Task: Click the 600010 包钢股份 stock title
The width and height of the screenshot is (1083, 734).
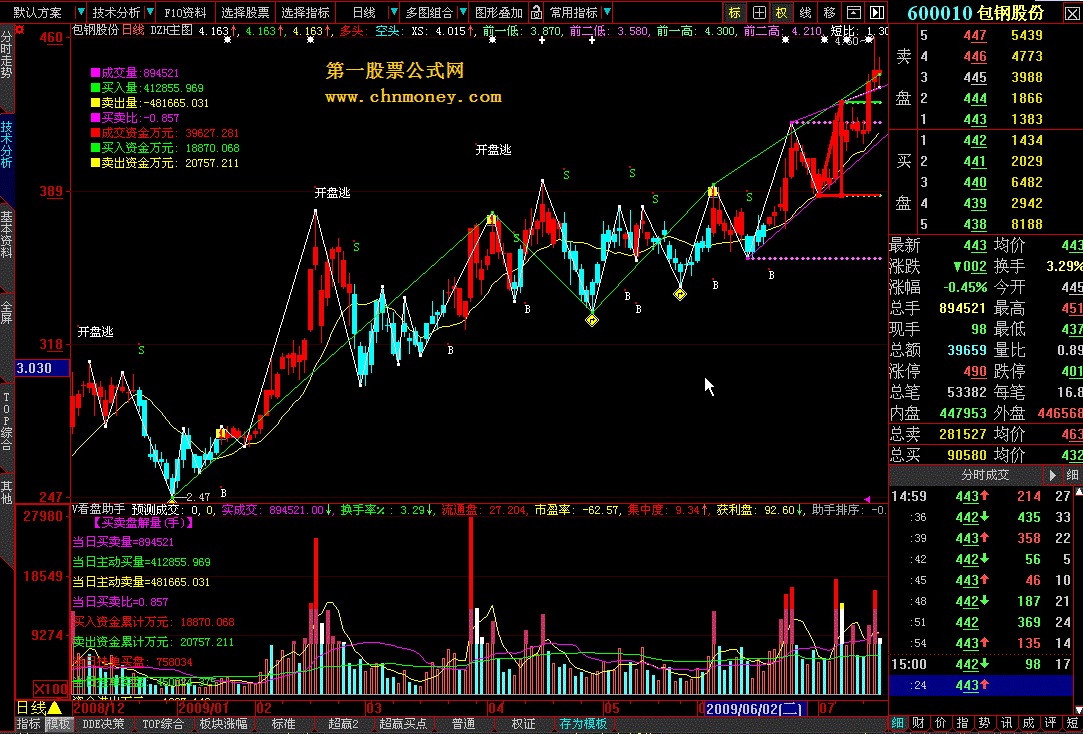Action: point(975,12)
